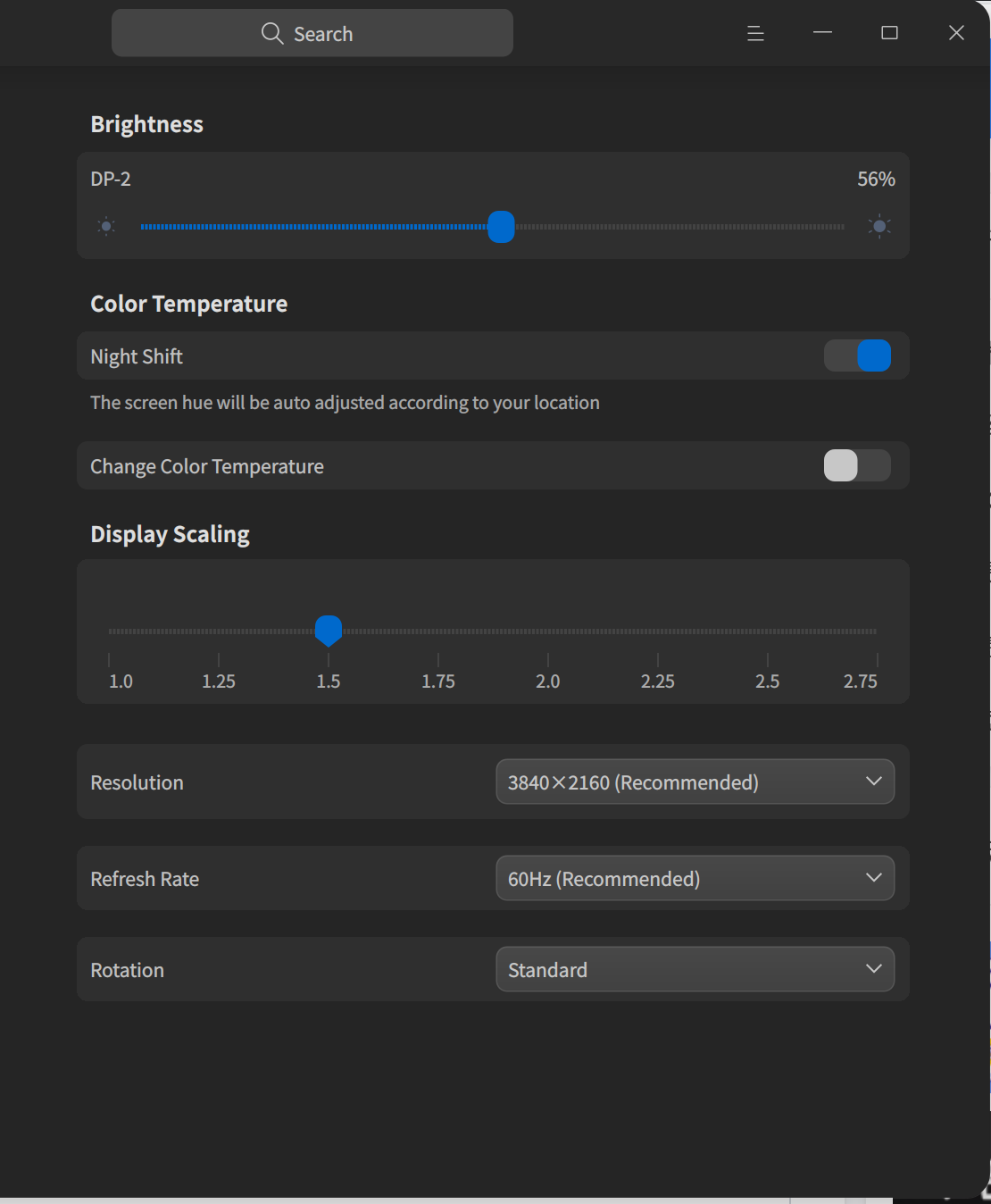This screenshot has width=991, height=1204.
Task: Click the Color Temperature heading
Action: click(189, 305)
